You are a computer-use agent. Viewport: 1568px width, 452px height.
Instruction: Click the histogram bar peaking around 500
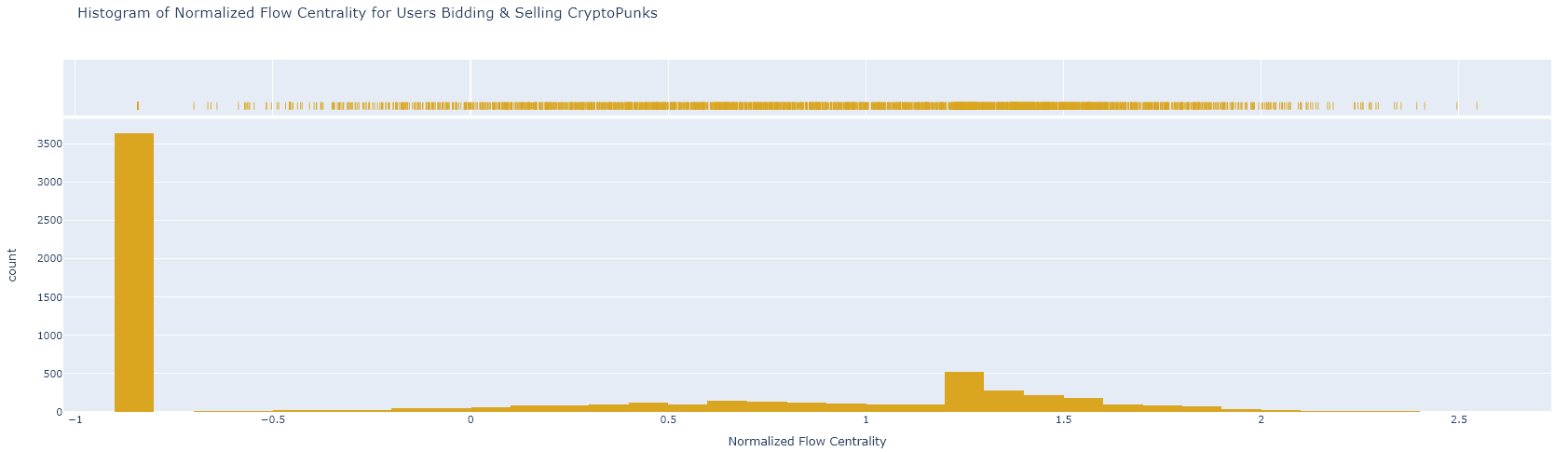pyautogui.click(x=964, y=391)
